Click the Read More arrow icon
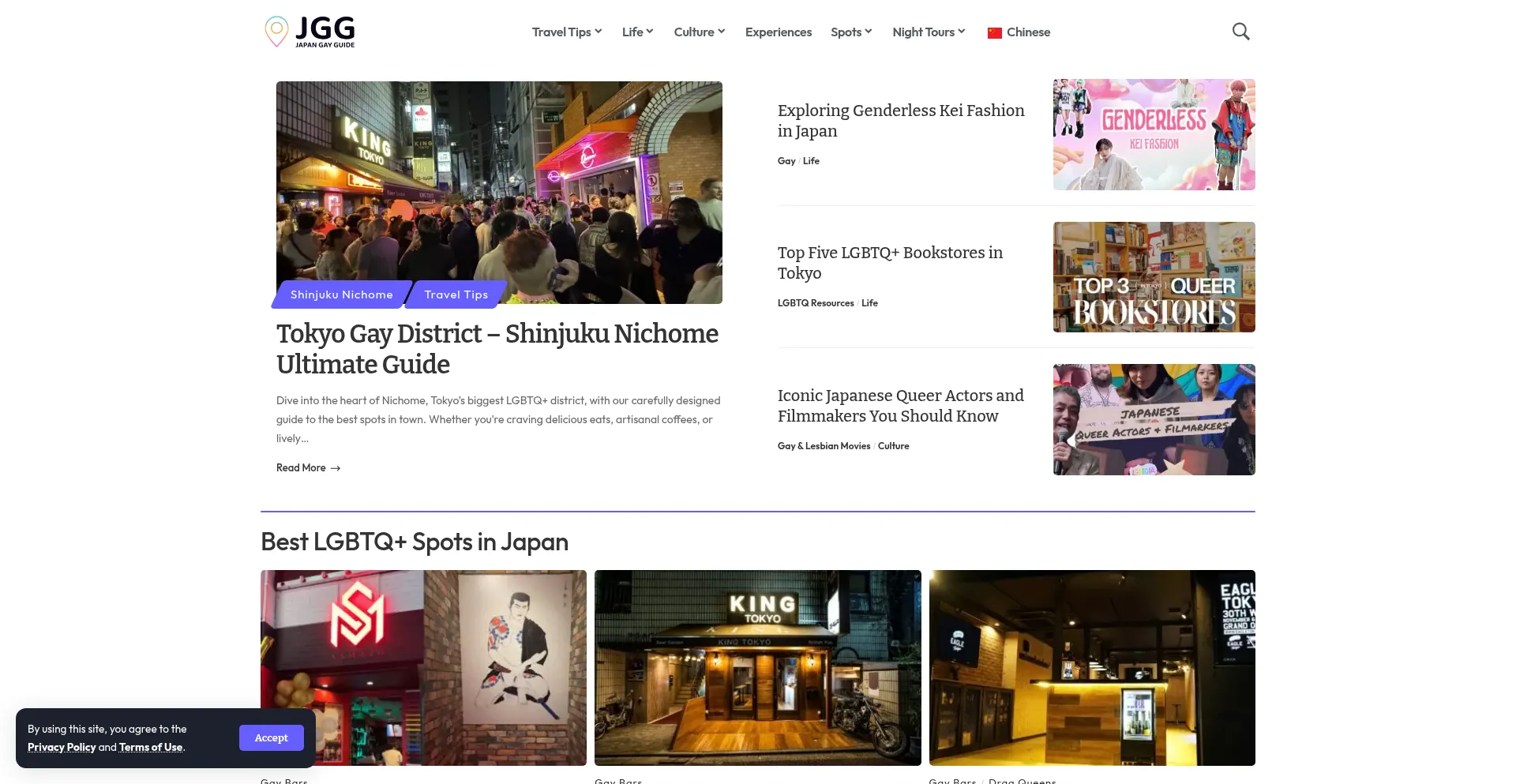 pos(336,468)
